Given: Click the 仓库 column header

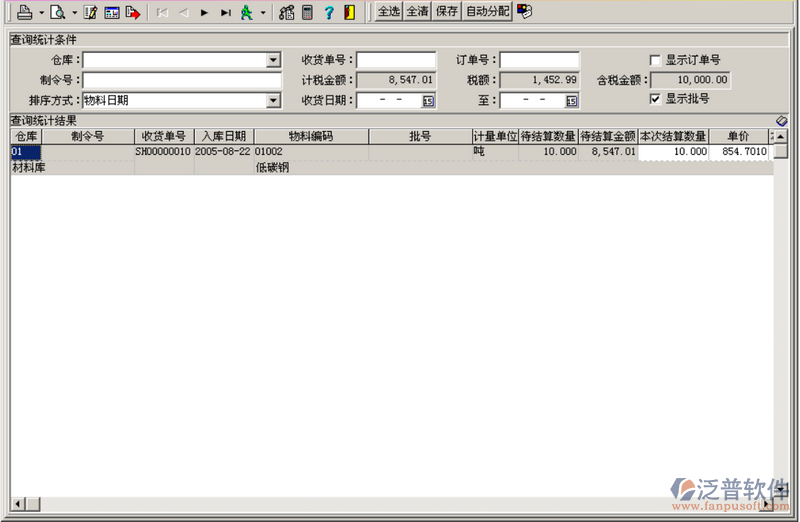Looking at the screenshot, I should click(x=27, y=136).
